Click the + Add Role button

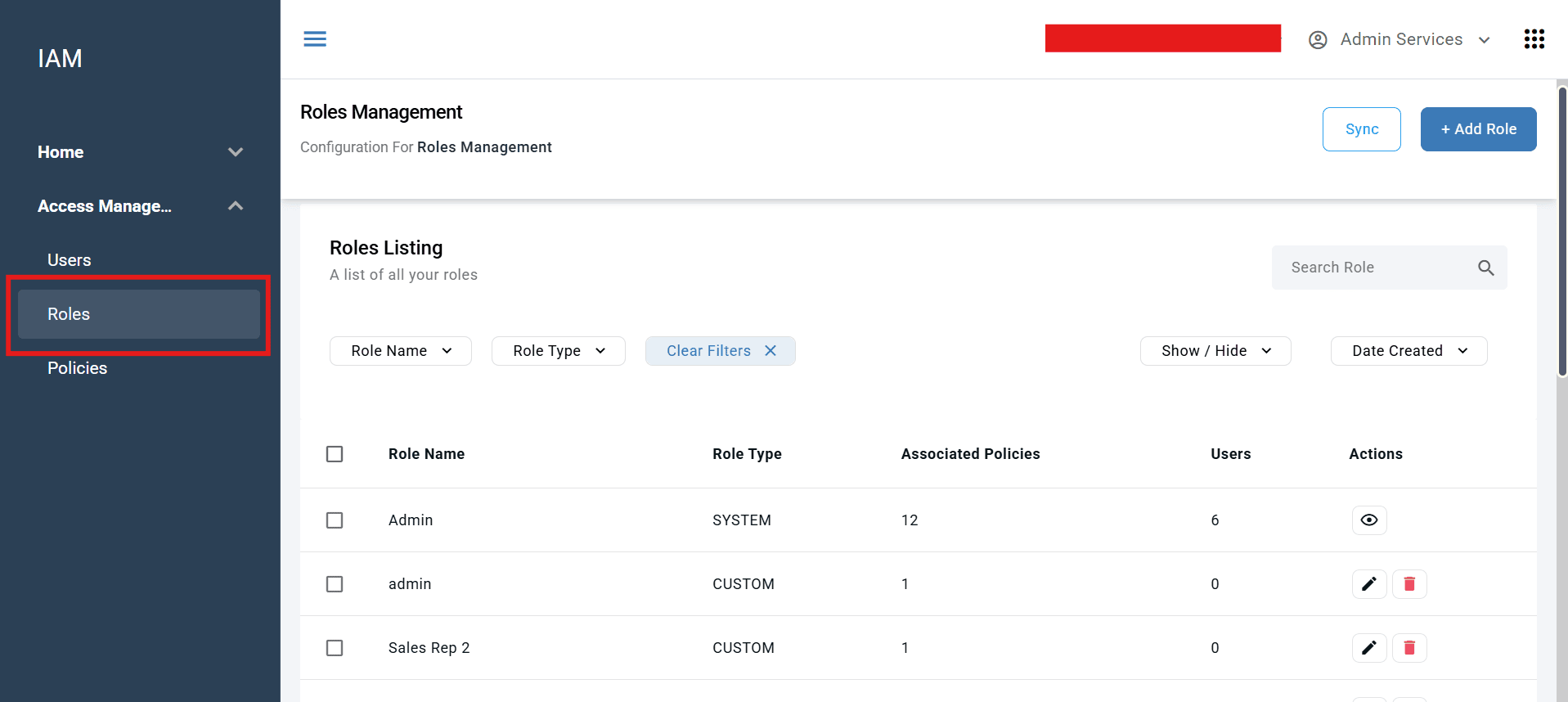1478,129
